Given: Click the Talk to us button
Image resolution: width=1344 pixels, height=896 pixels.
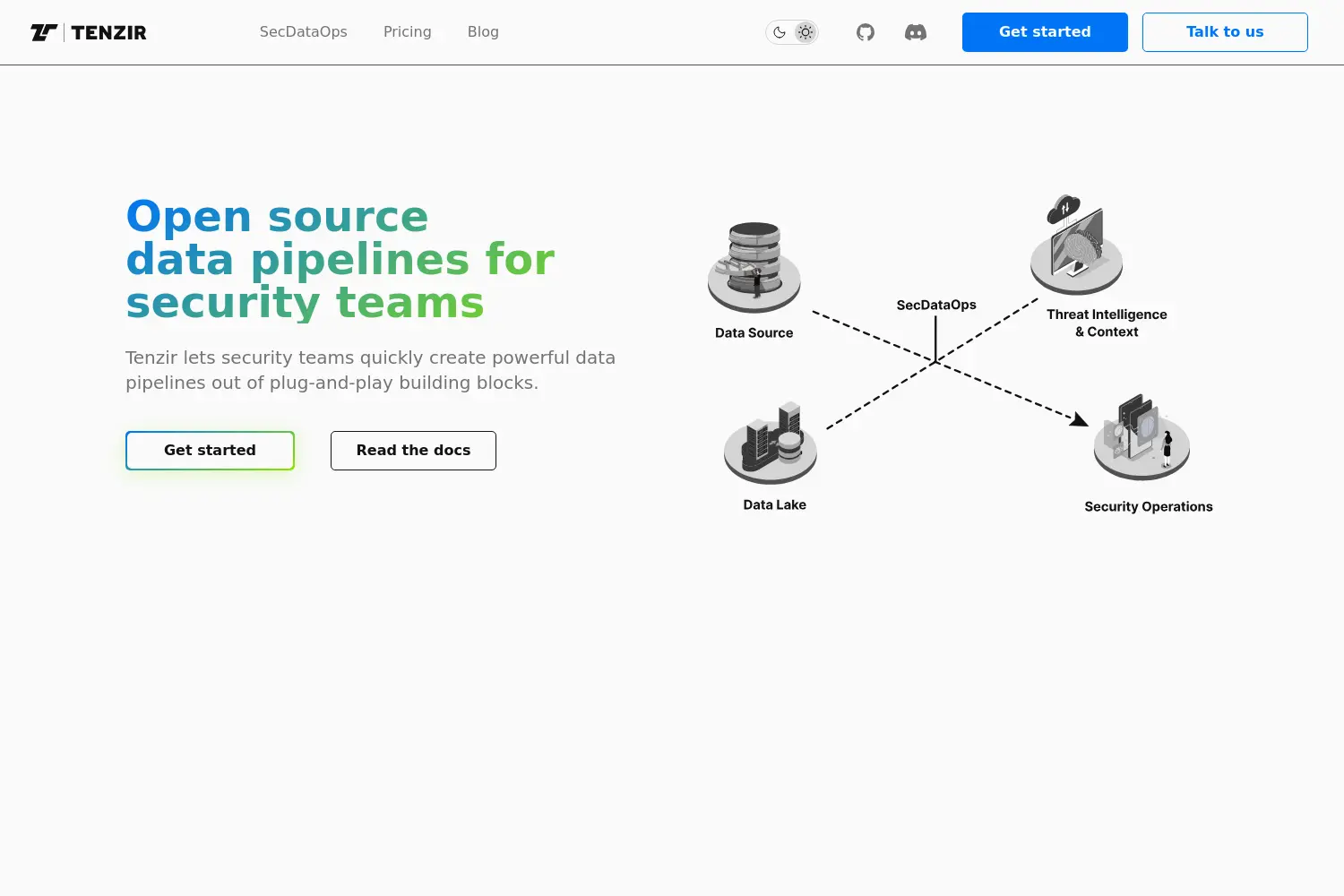Looking at the screenshot, I should click(1225, 32).
